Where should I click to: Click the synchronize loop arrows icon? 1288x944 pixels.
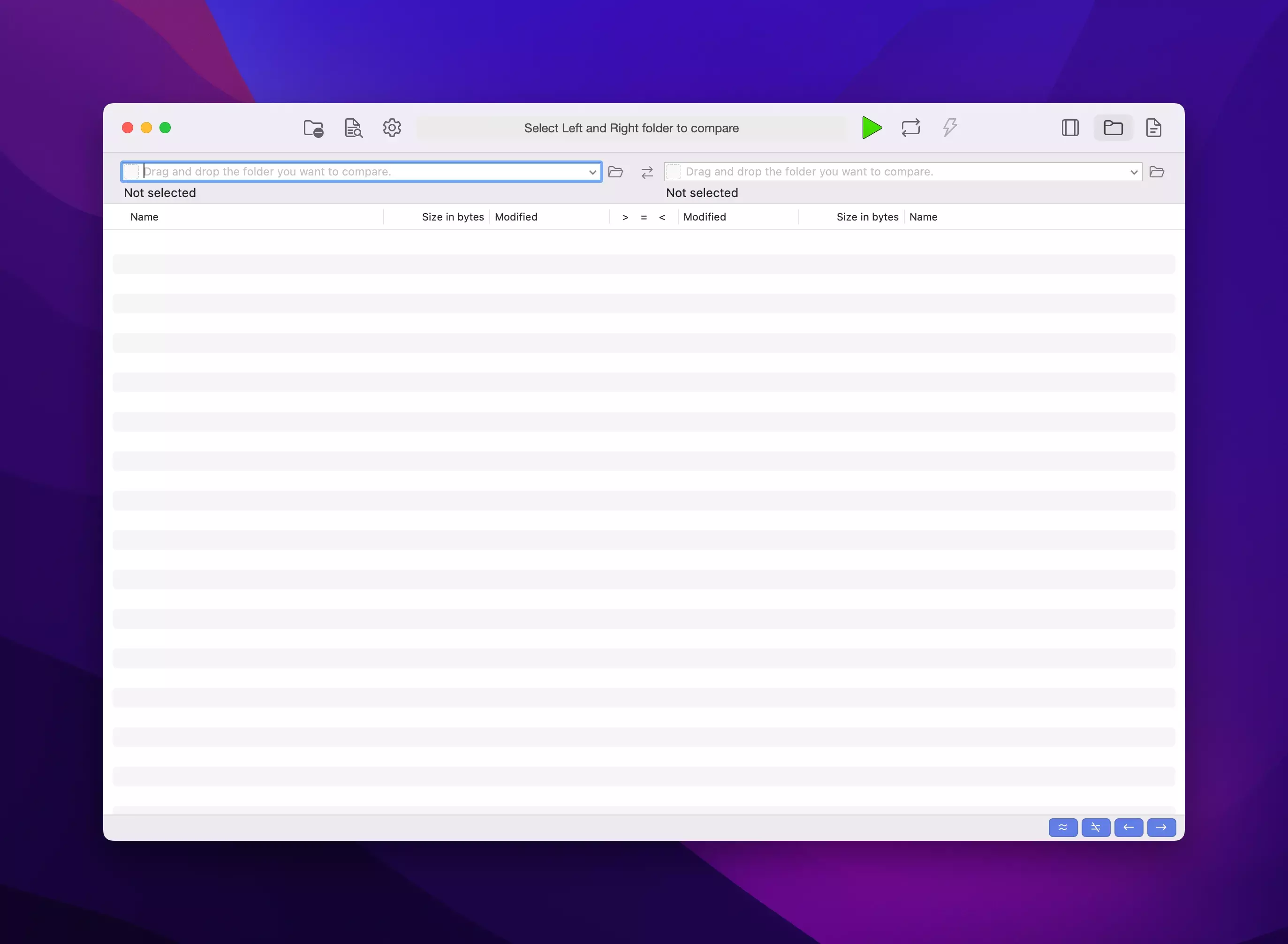(x=910, y=128)
